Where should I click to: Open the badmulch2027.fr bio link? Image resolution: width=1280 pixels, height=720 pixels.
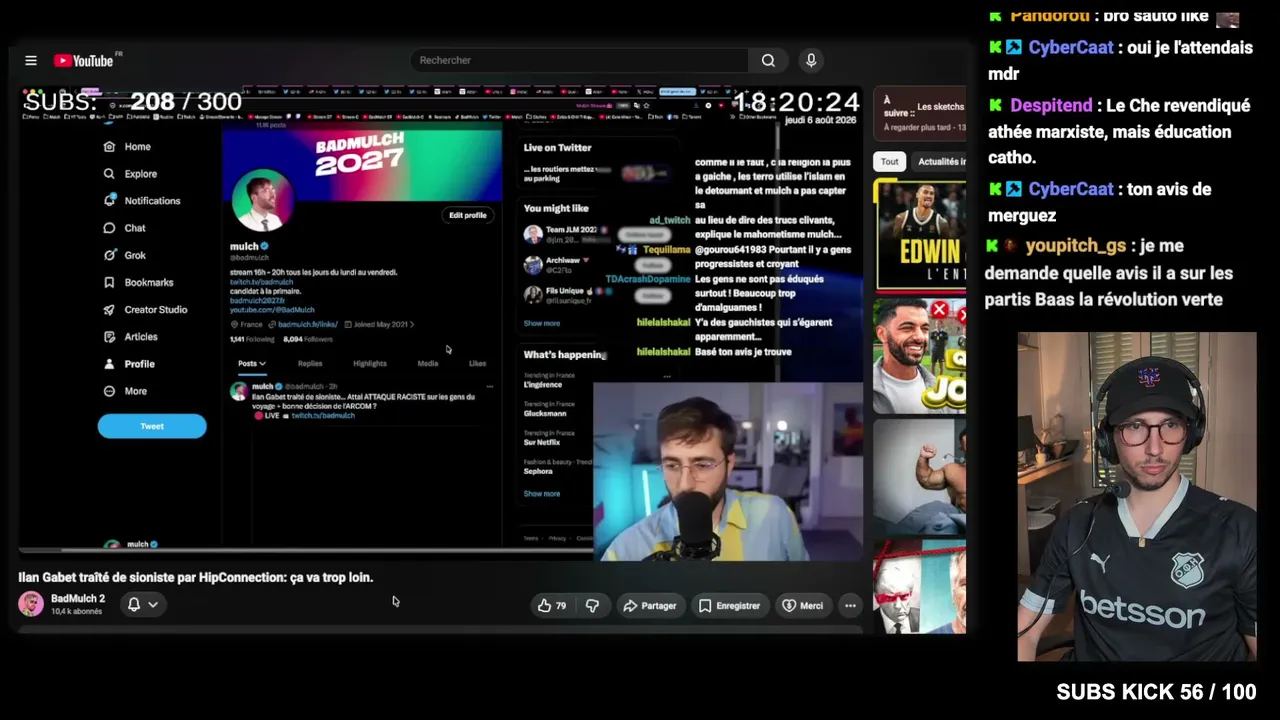[x=257, y=300]
